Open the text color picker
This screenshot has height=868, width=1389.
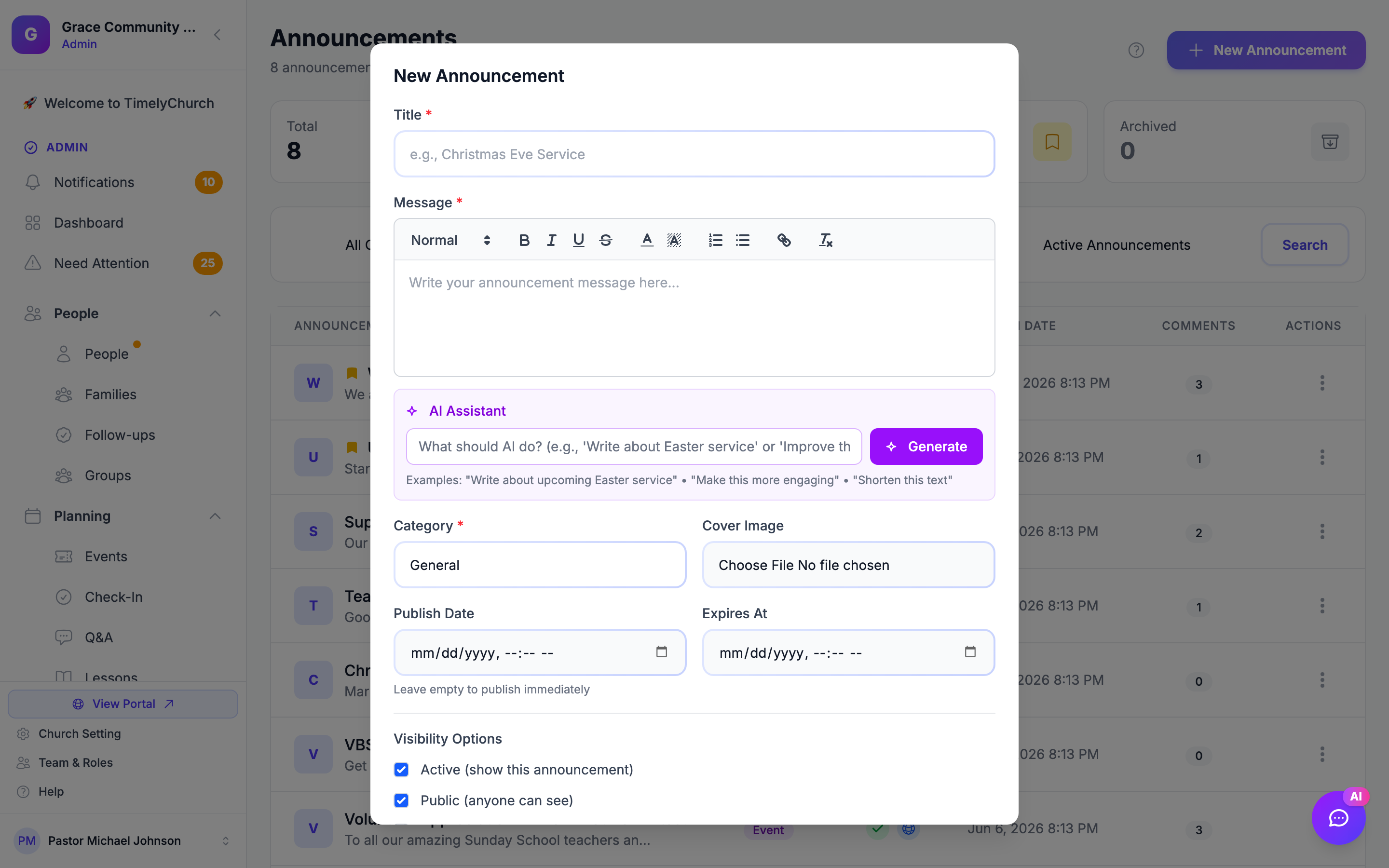click(x=647, y=240)
